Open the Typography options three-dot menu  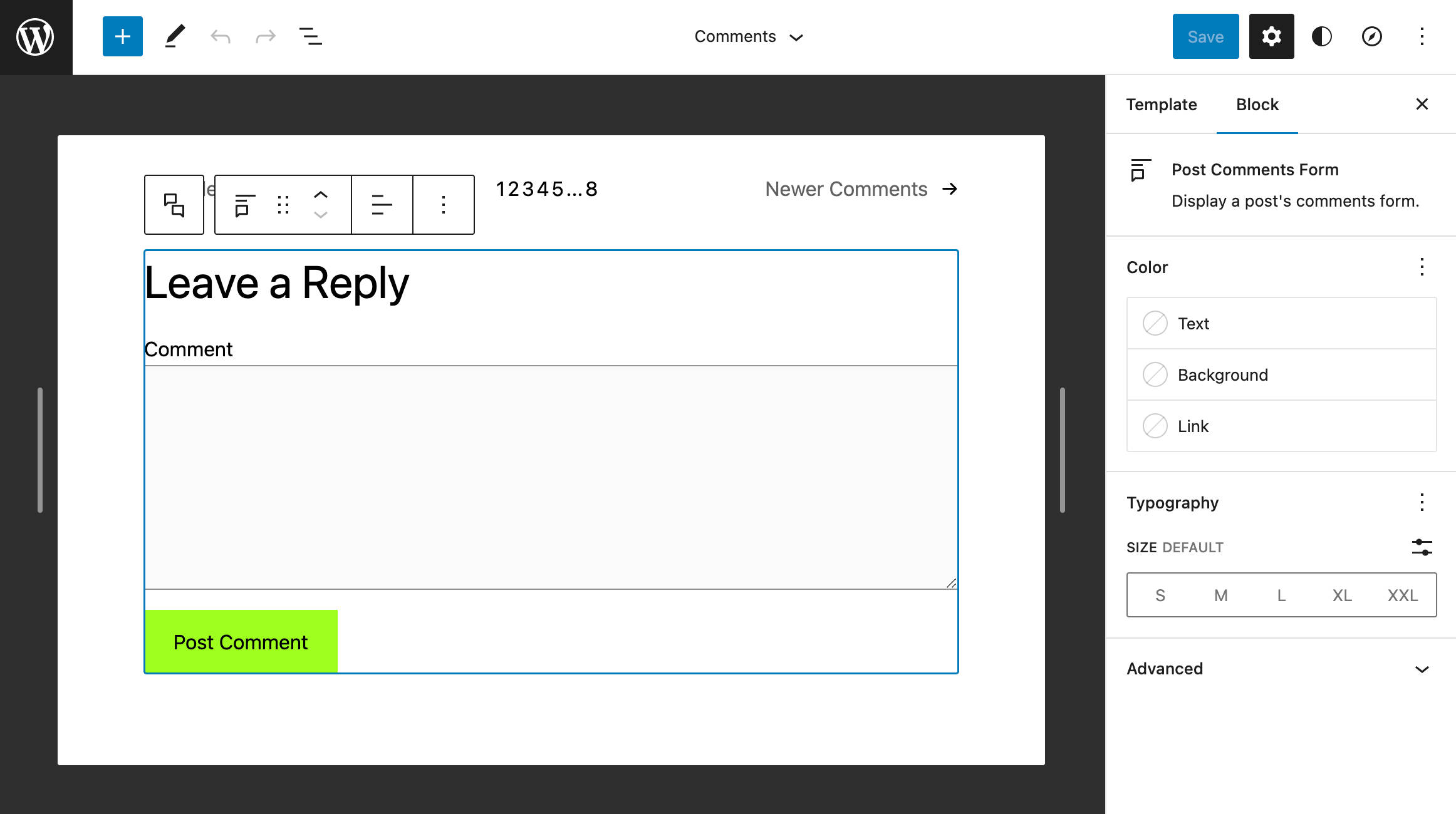tap(1422, 502)
